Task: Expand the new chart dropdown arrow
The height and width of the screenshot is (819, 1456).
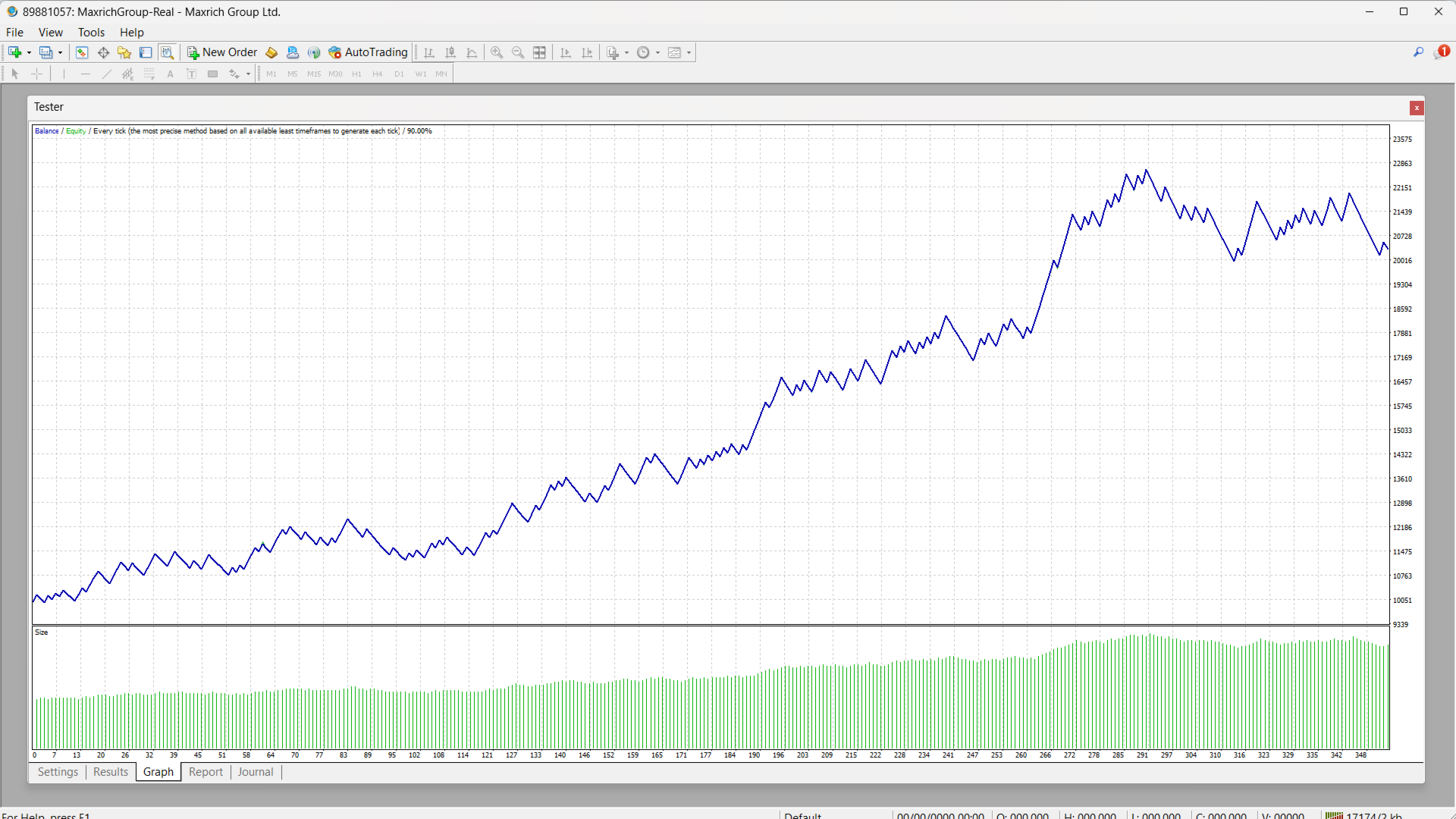Action: [x=29, y=53]
